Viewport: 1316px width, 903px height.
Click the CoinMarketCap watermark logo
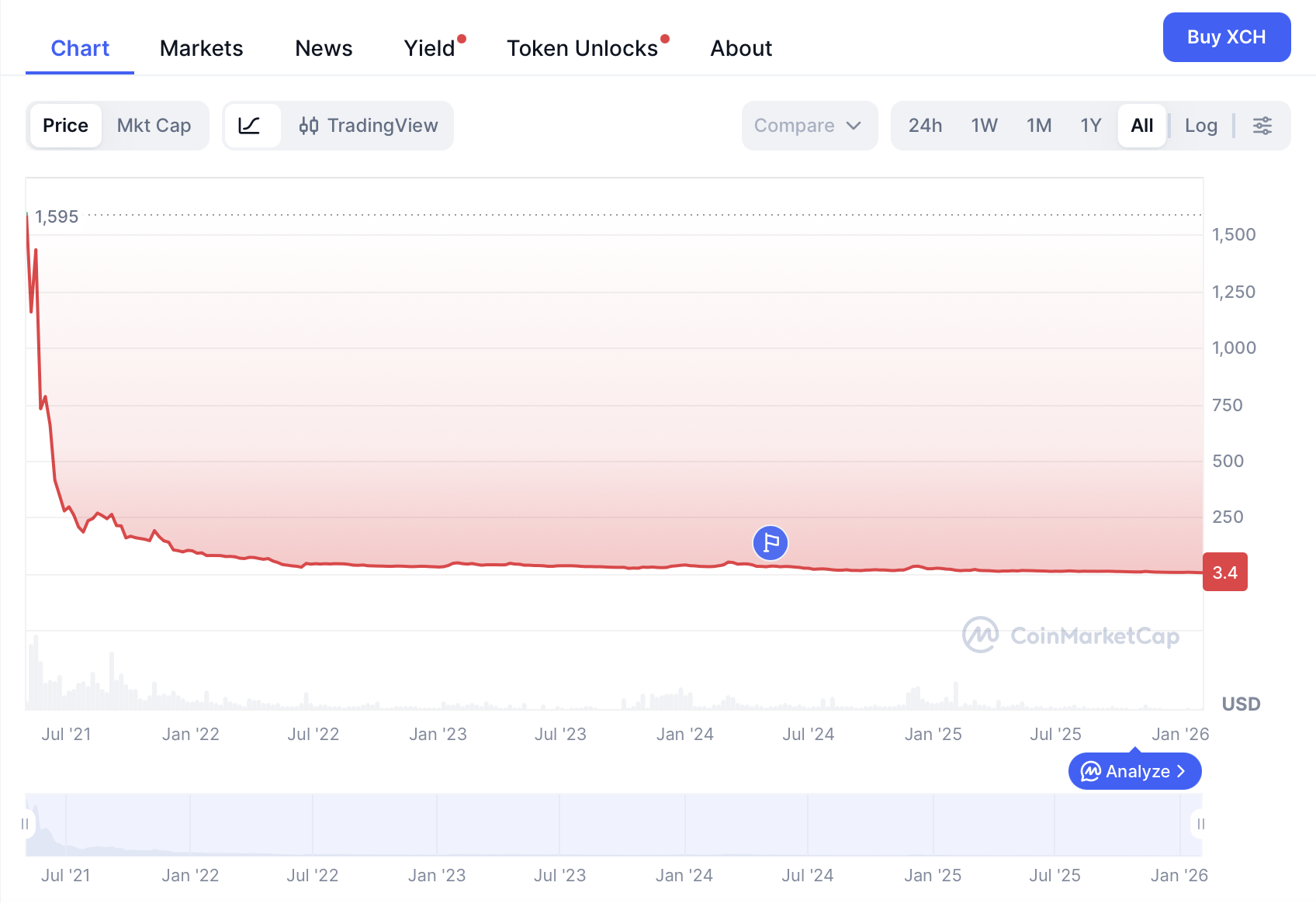(x=979, y=636)
